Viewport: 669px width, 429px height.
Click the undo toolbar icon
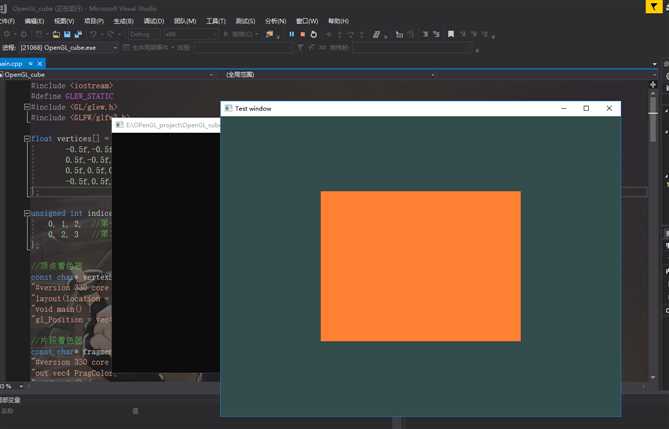click(94, 34)
